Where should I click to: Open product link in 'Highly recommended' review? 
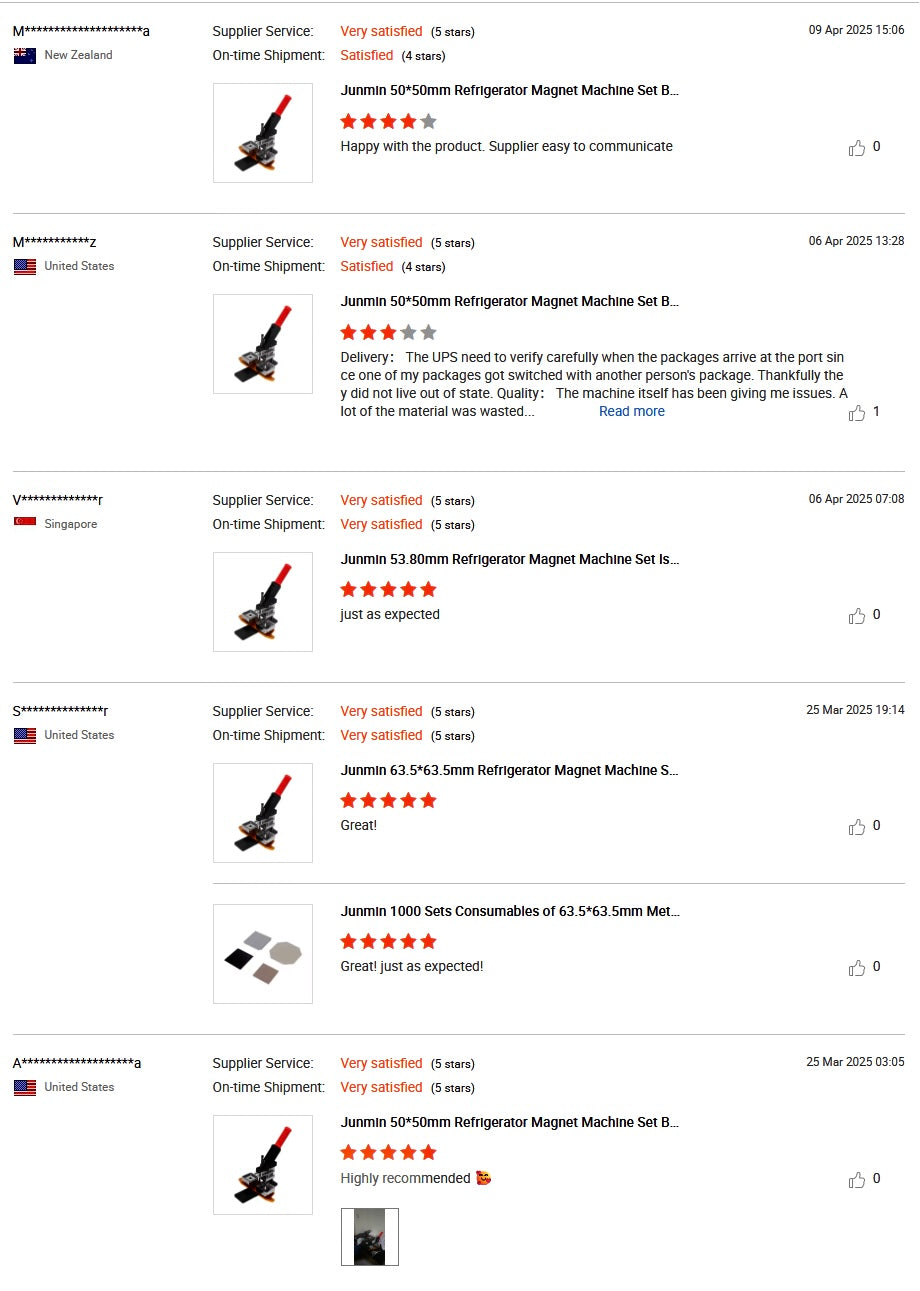(509, 1122)
